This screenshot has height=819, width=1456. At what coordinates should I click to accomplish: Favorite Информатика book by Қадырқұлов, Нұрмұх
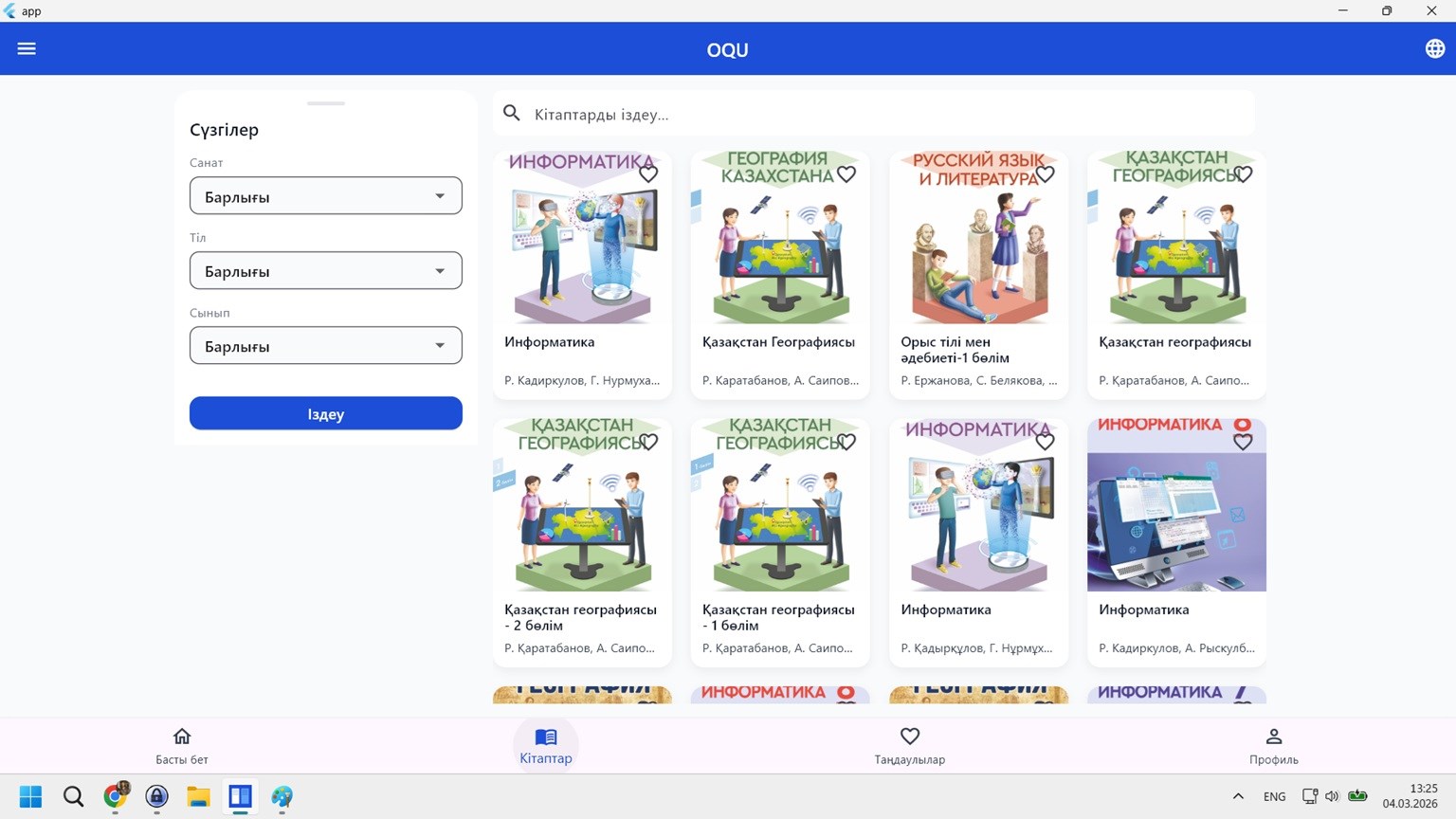pyautogui.click(x=1045, y=442)
